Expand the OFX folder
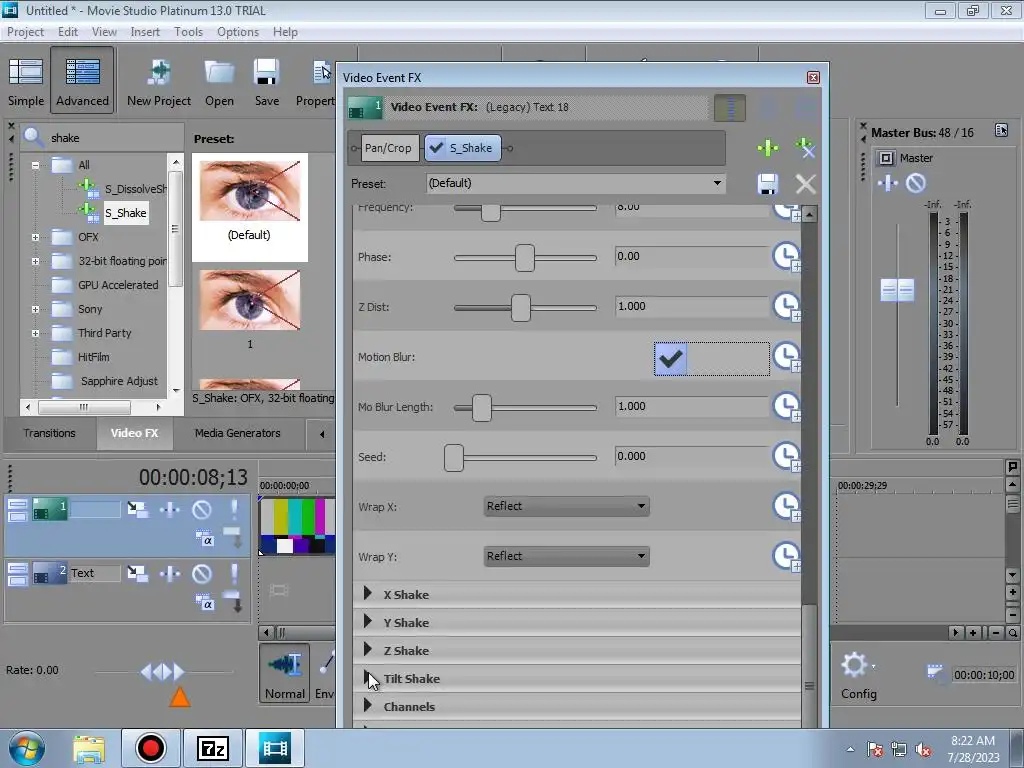The width and height of the screenshot is (1024, 768). coord(35,237)
